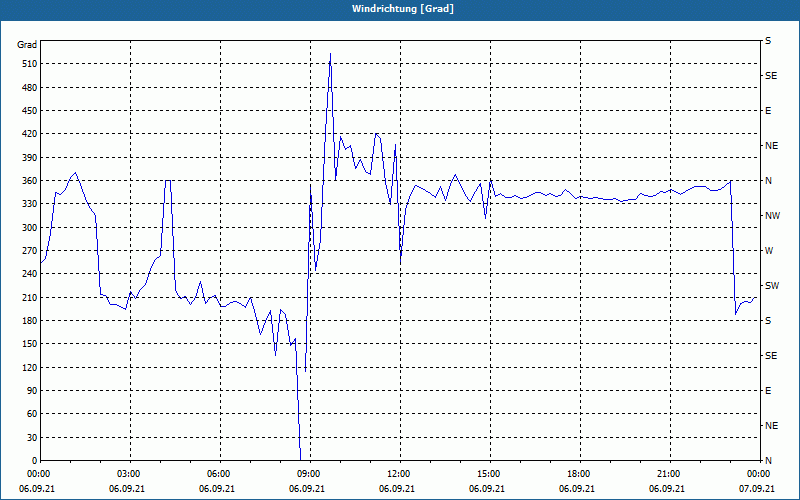Select the 09:00 time label
This screenshot has width=800, height=500.
tap(307, 474)
